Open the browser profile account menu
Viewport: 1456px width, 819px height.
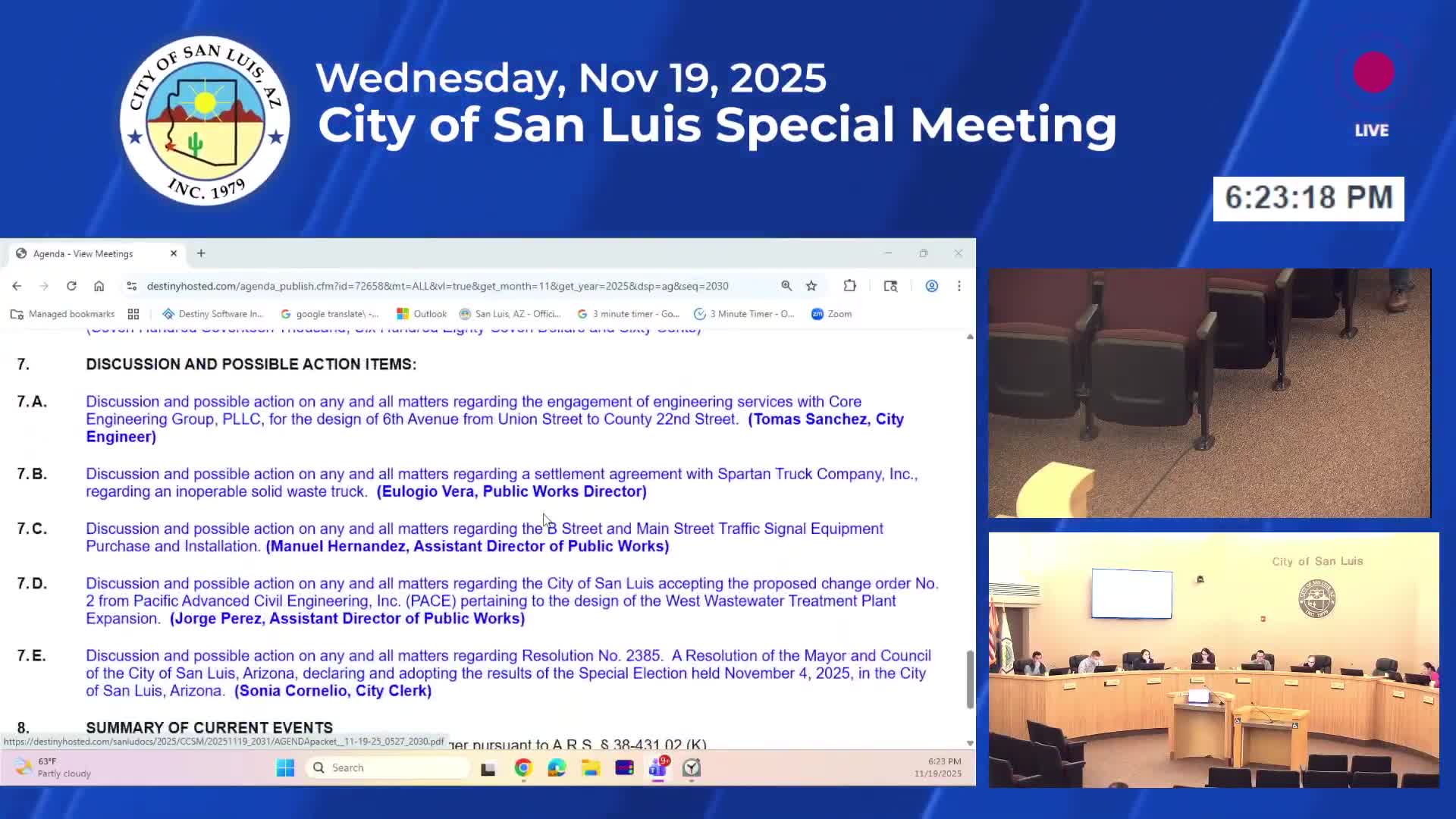click(x=931, y=286)
